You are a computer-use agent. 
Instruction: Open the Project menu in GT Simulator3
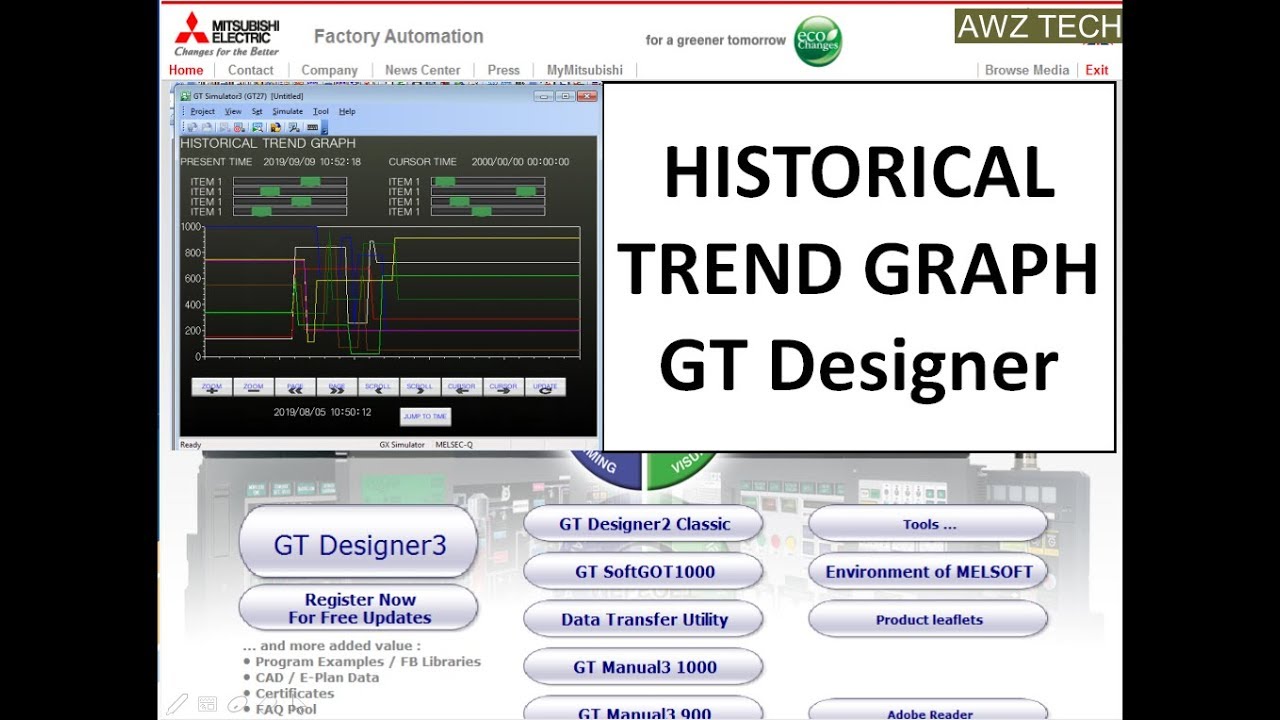[203, 111]
